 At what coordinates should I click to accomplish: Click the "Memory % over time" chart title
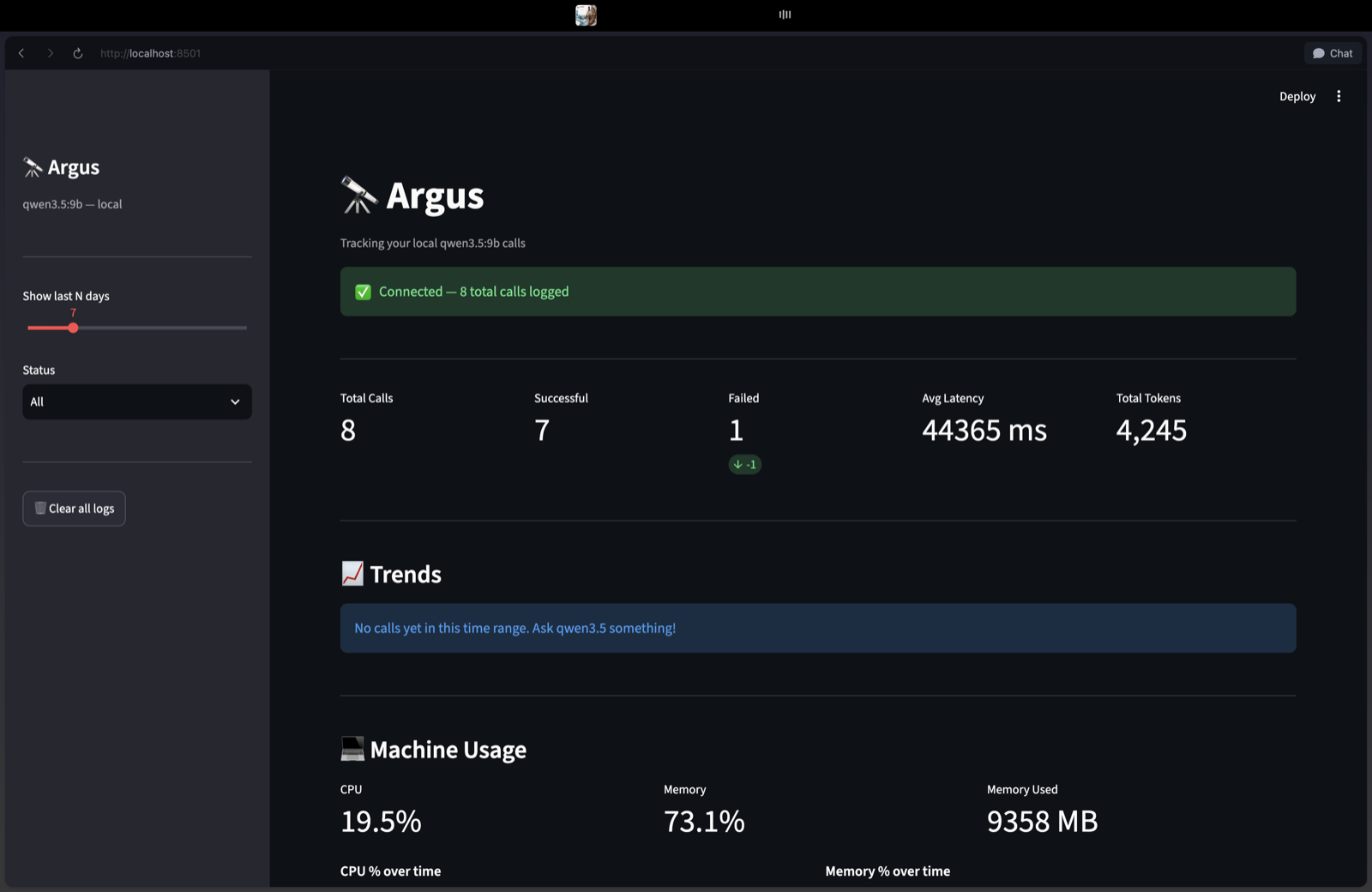[888, 871]
